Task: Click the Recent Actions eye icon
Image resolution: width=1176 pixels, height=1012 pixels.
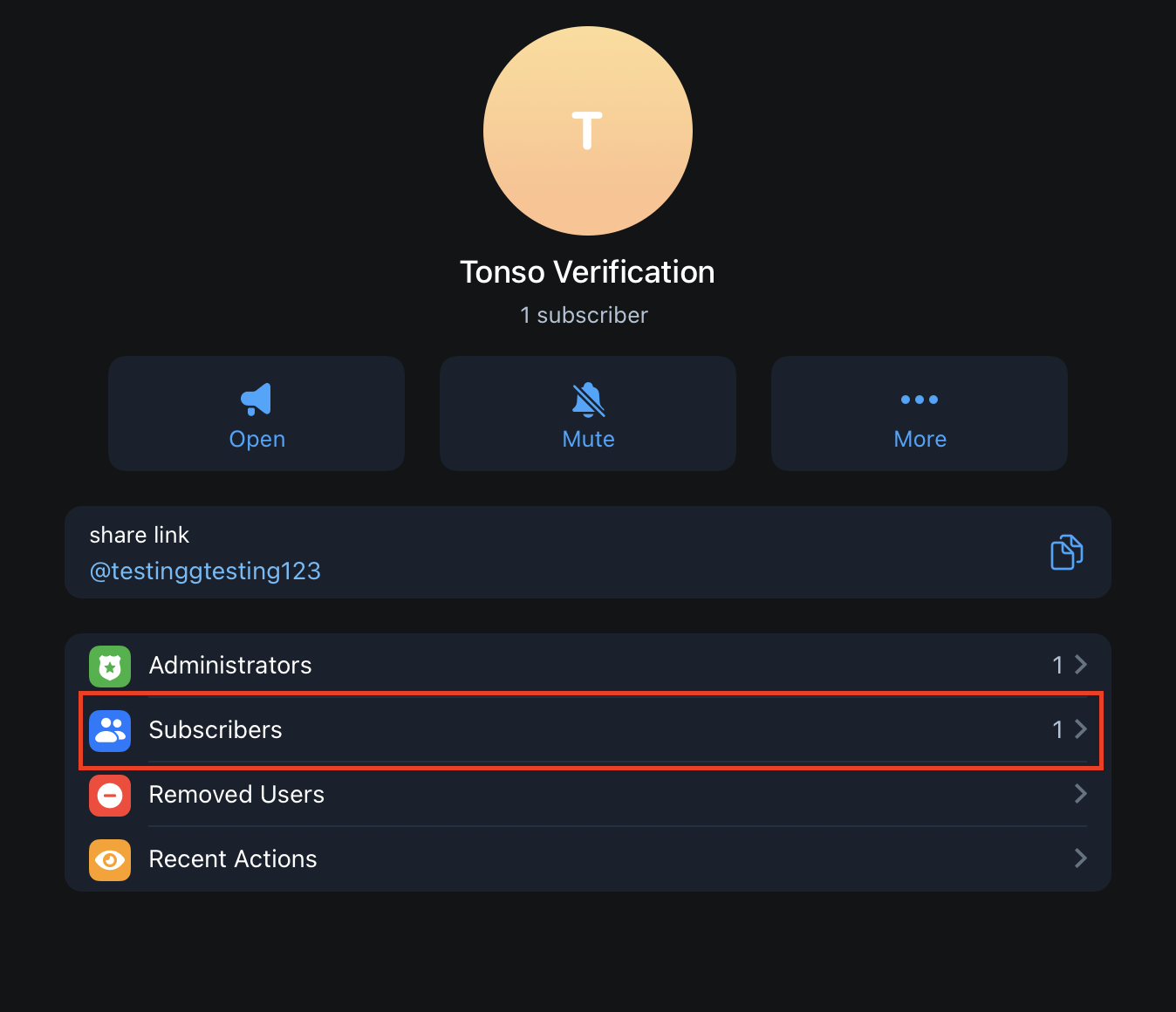Action: click(x=109, y=859)
